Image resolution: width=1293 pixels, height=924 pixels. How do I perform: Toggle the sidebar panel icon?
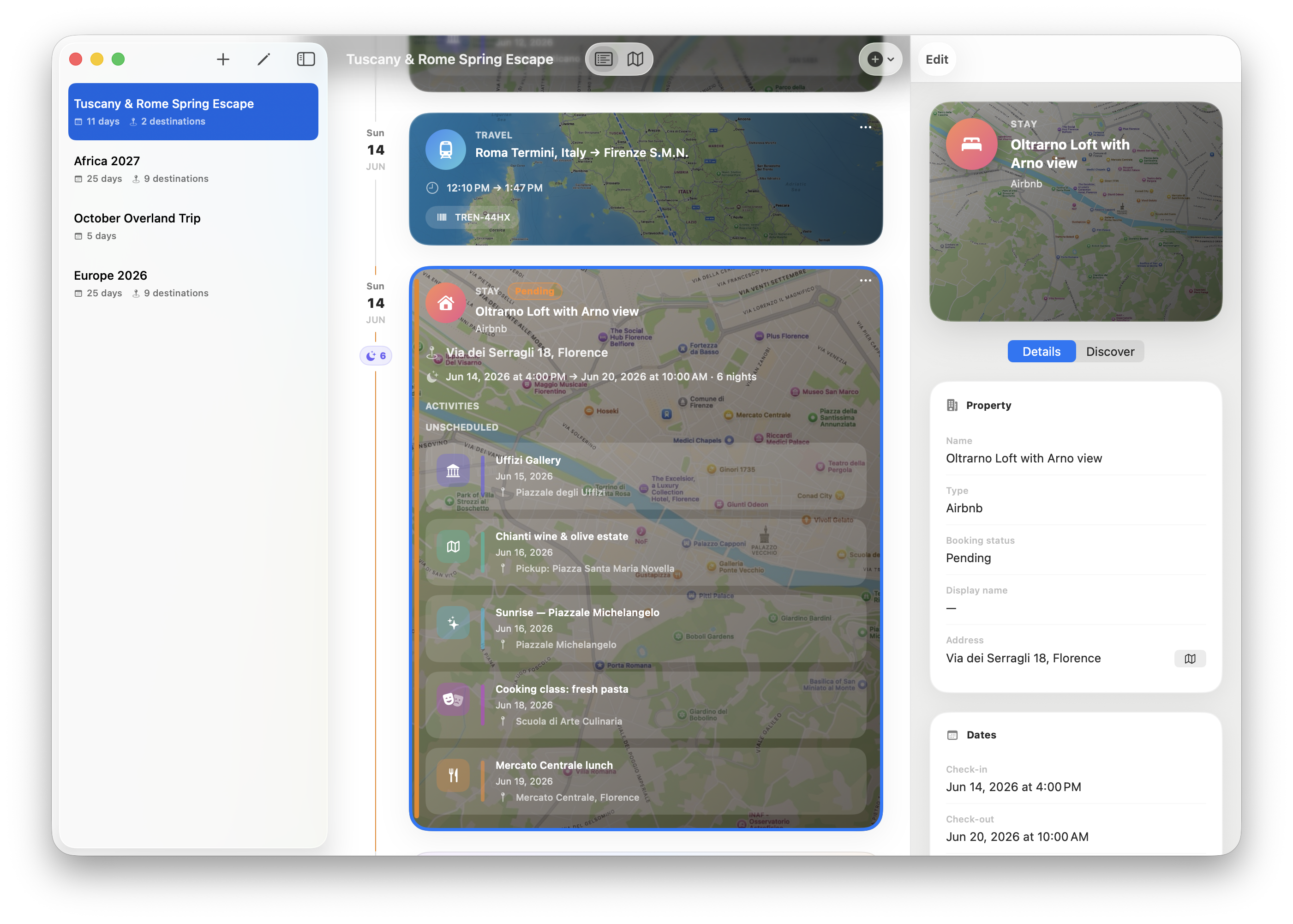click(x=305, y=59)
